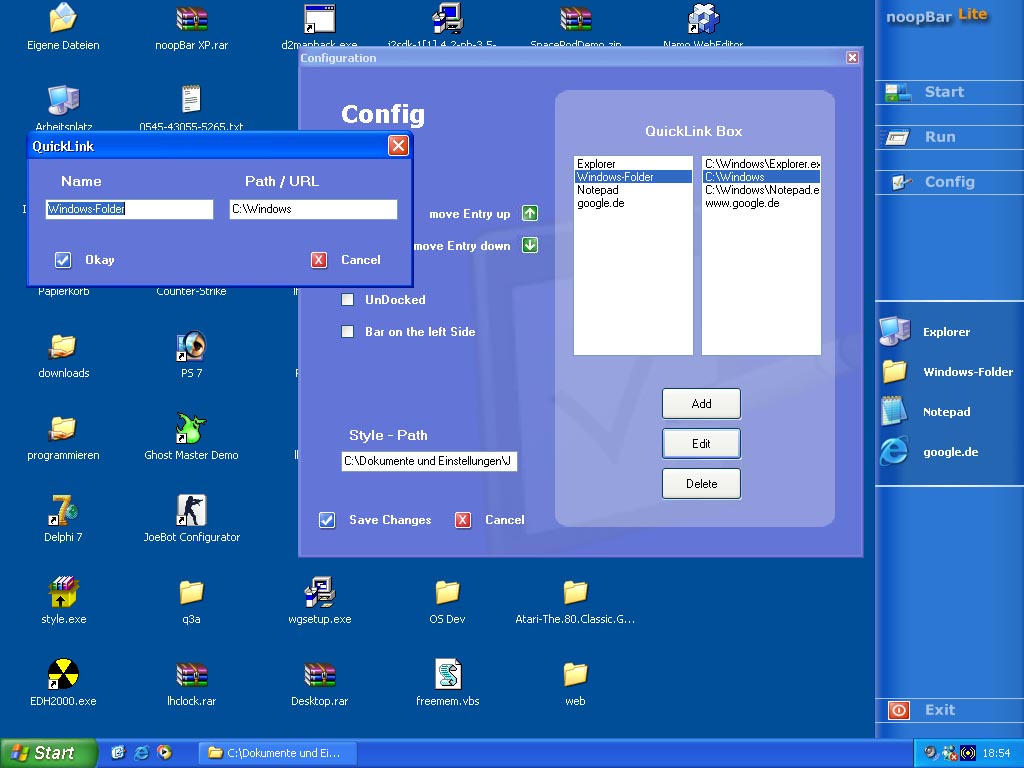This screenshot has height=768, width=1024.
Task: Click the red X Cancel icon in QuickLink dialog
Action: 319,260
